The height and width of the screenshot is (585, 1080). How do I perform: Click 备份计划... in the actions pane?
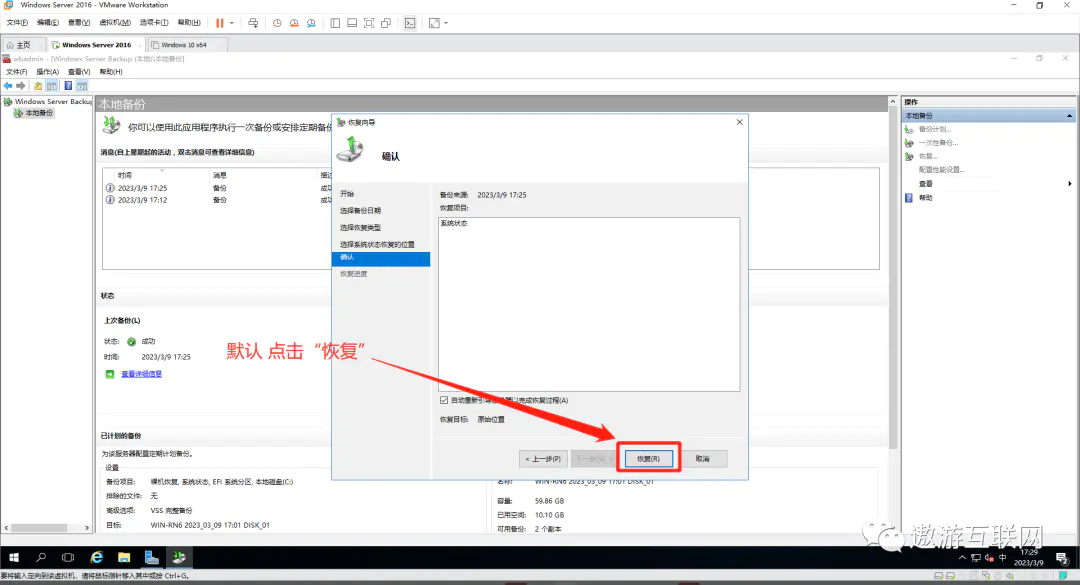tap(935, 129)
